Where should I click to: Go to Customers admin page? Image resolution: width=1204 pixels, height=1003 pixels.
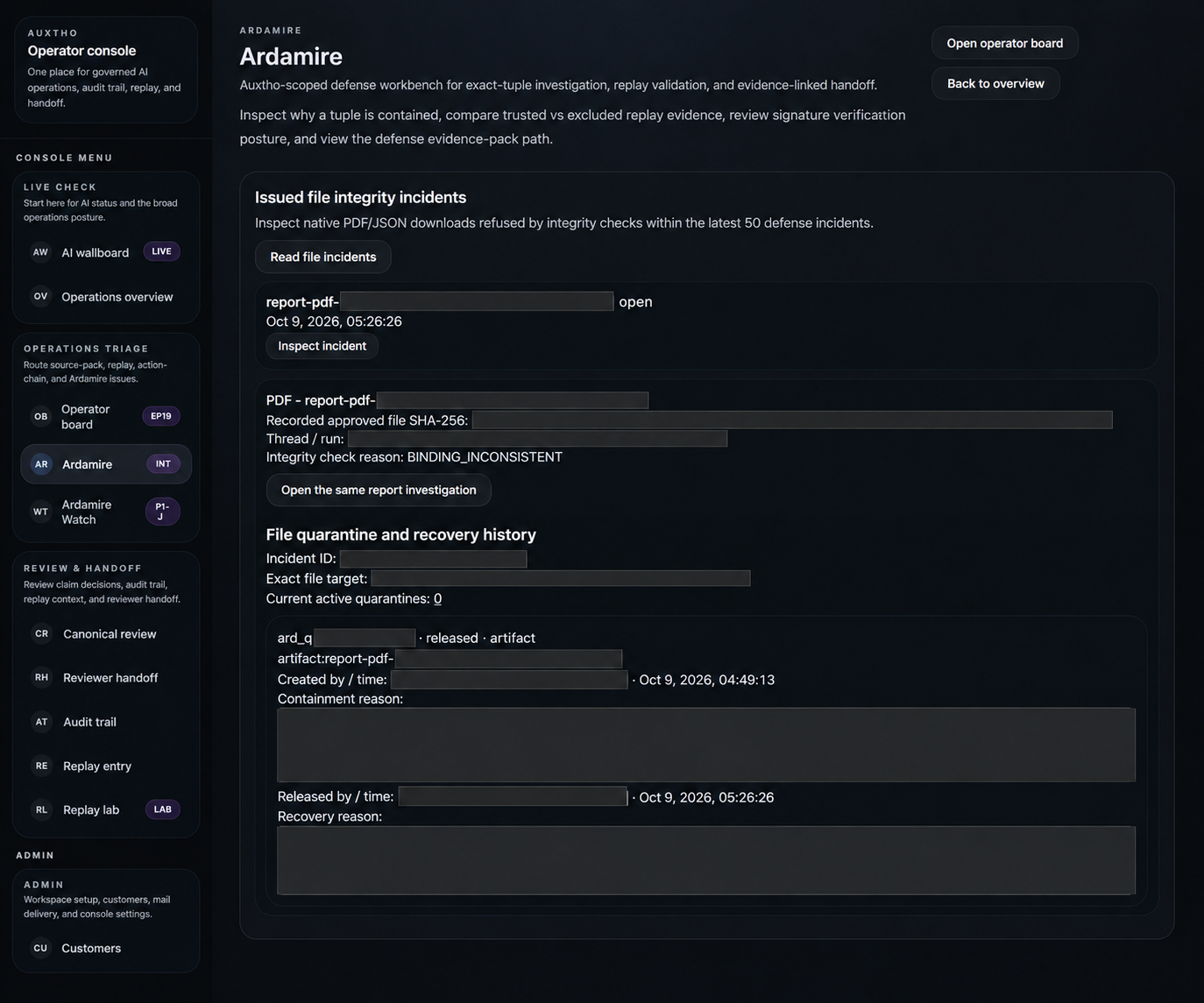click(x=106, y=948)
